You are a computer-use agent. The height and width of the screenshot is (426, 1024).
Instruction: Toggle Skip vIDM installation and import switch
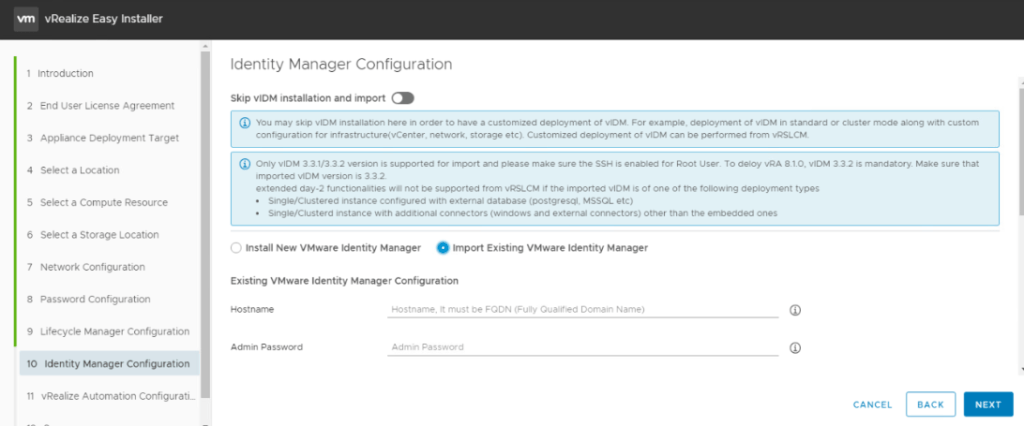tap(403, 98)
